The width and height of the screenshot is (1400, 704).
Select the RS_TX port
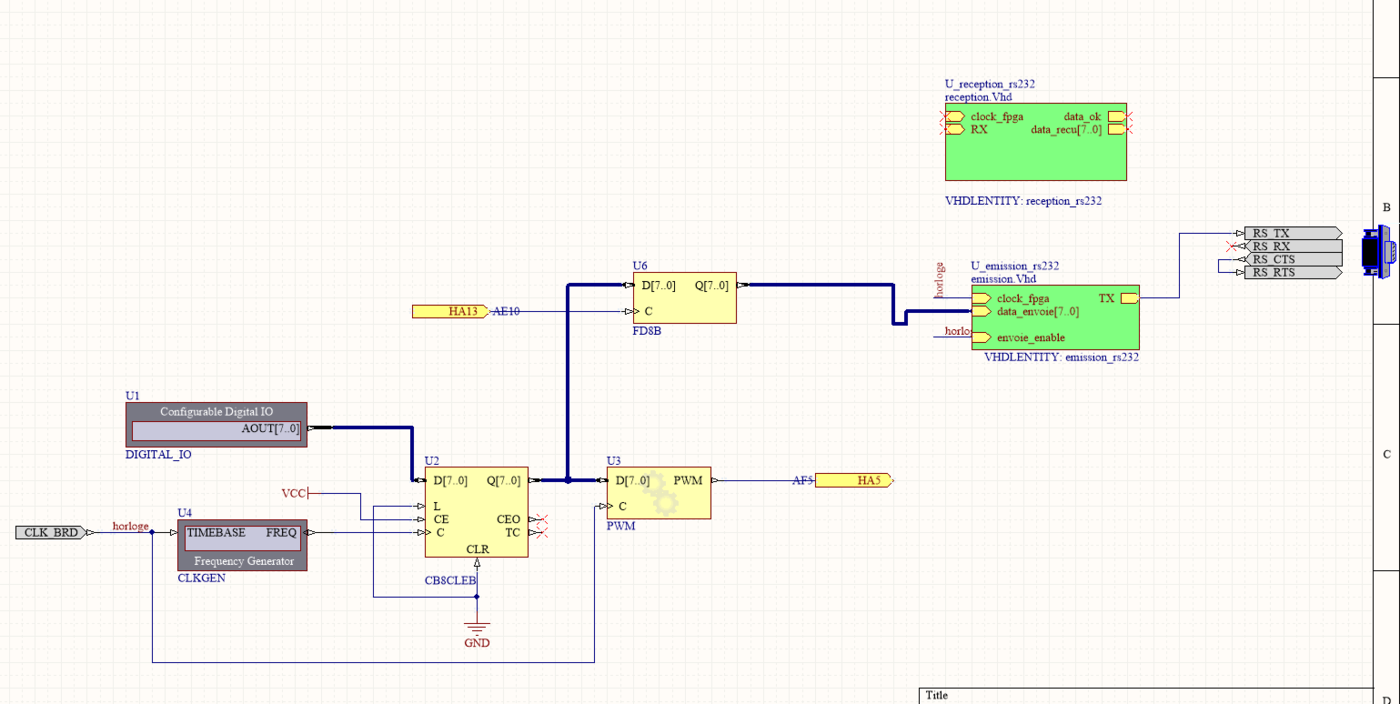(1291, 233)
